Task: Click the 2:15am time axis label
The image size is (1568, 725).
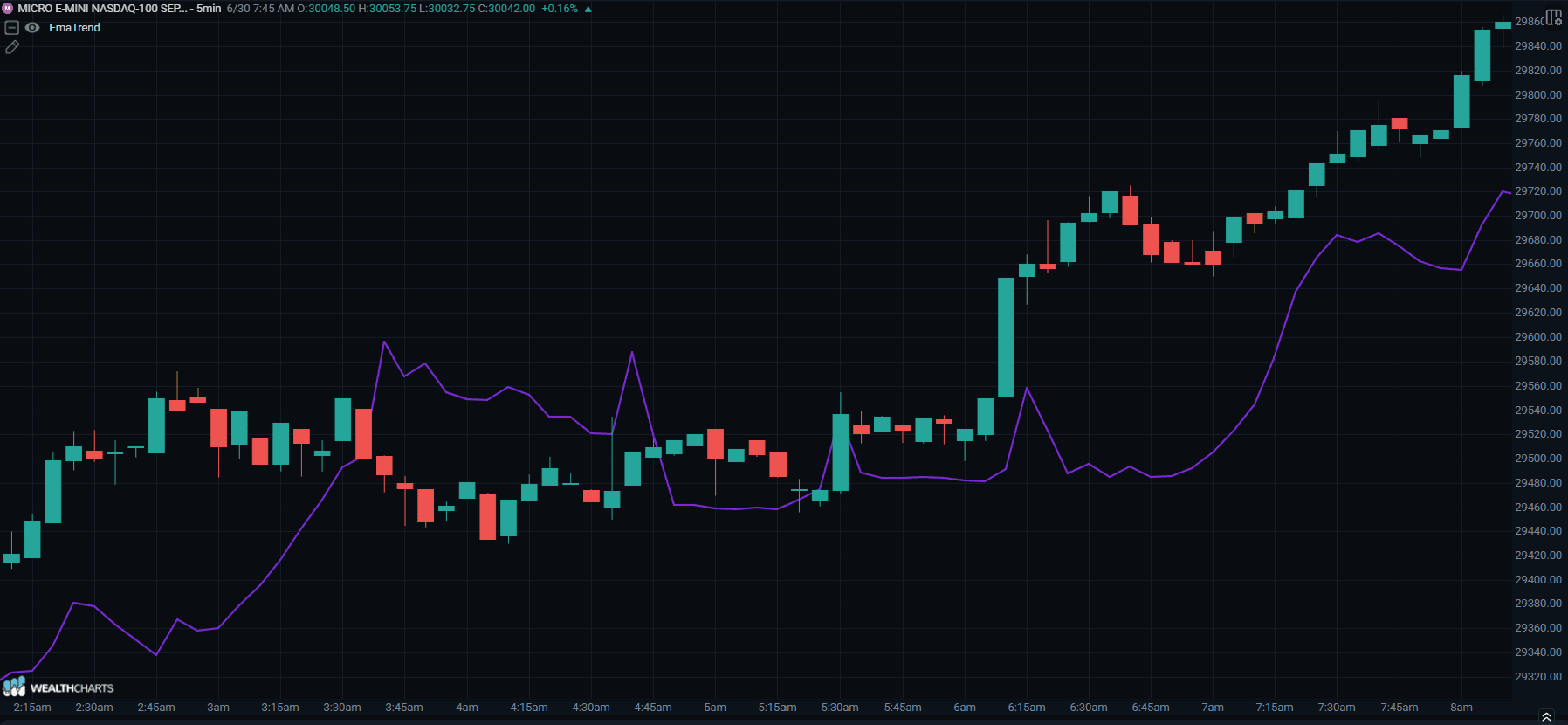Action: tap(32, 708)
